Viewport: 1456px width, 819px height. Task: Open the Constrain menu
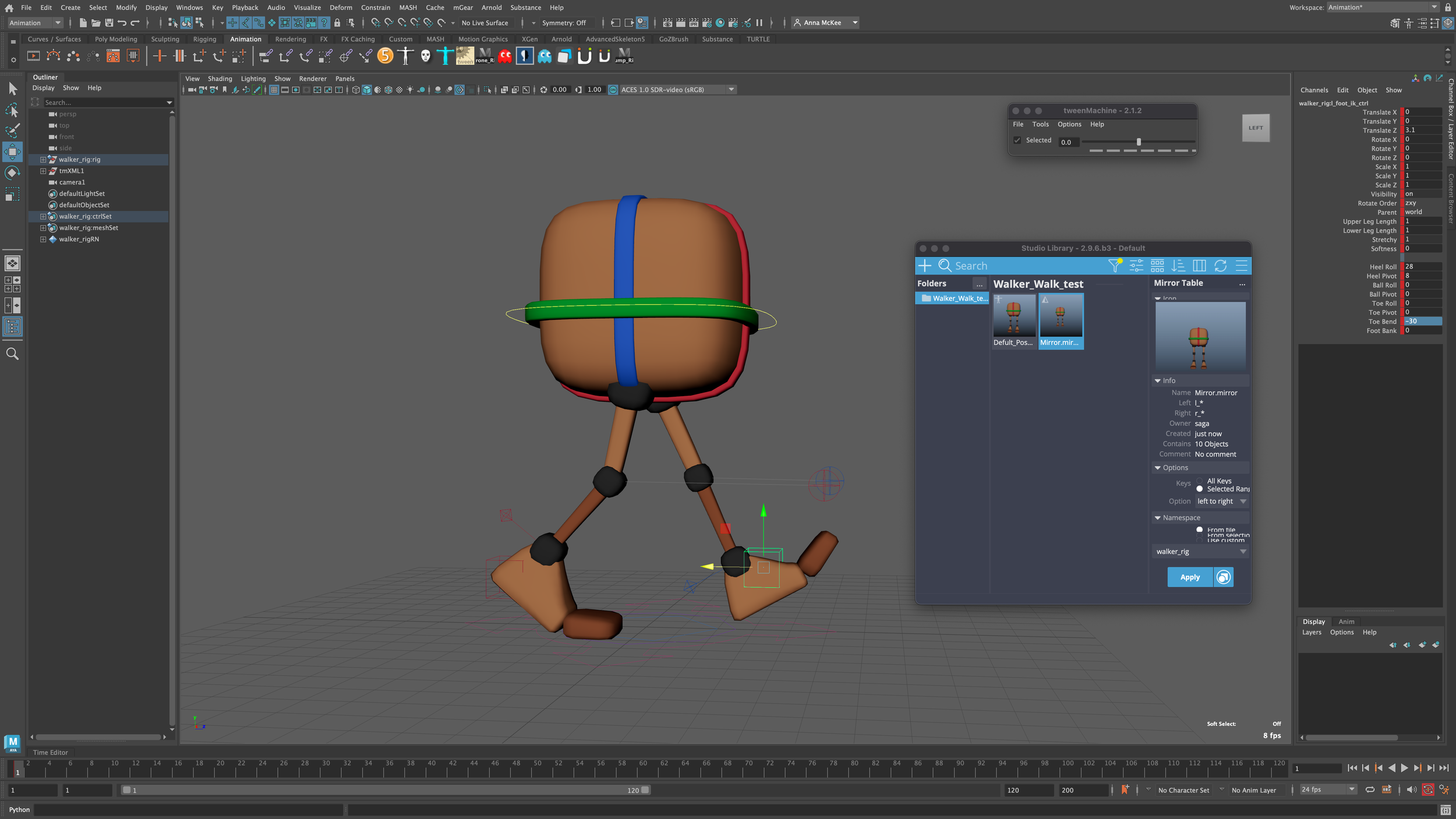point(375,8)
